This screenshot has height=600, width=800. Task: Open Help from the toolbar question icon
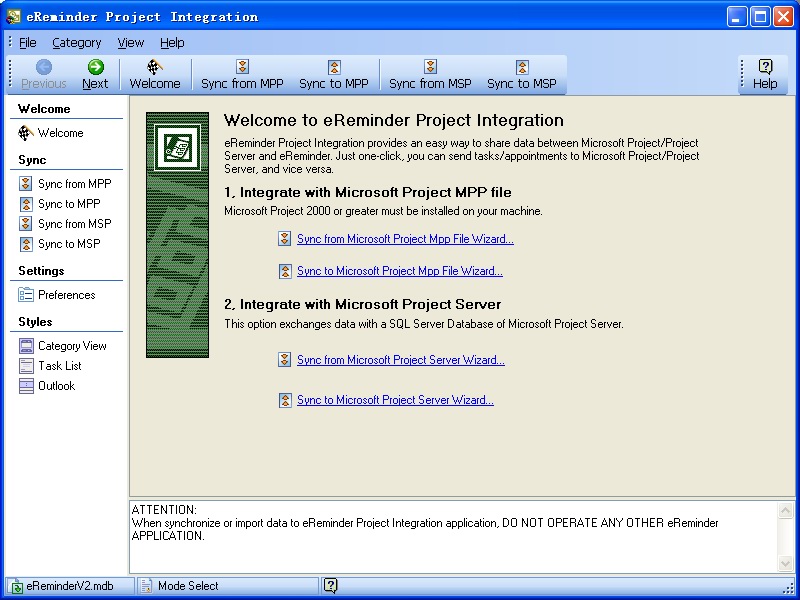pyautogui.click(x=765, y=67)
